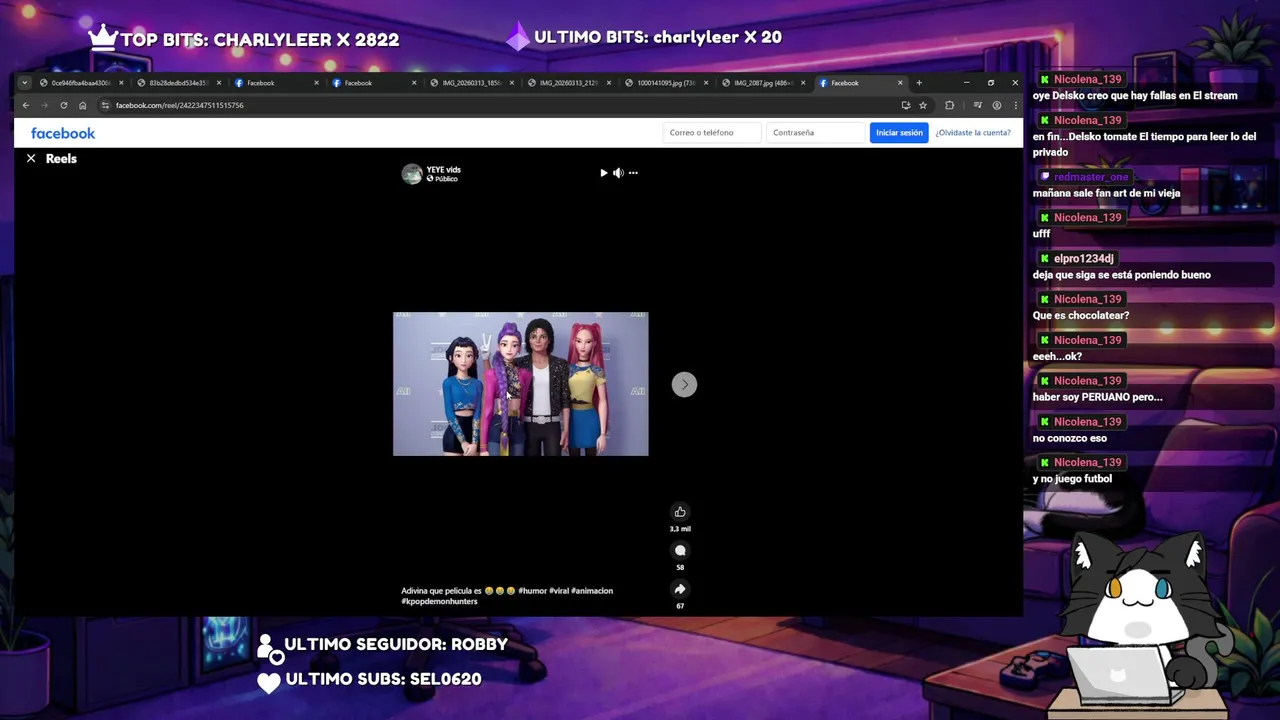Go forward with the browser forward arrow
This screenshot has width=1280, height=720.
click(x=44, y=105)
